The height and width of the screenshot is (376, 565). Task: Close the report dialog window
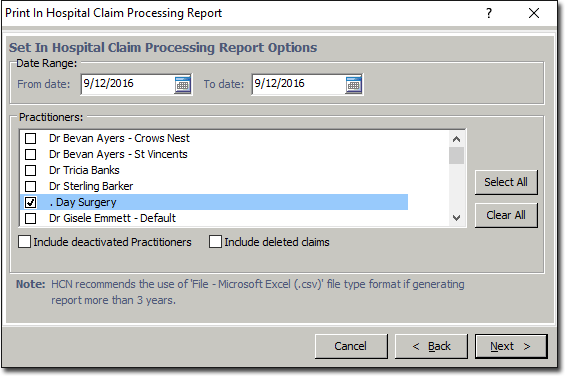tap(534, 13)
